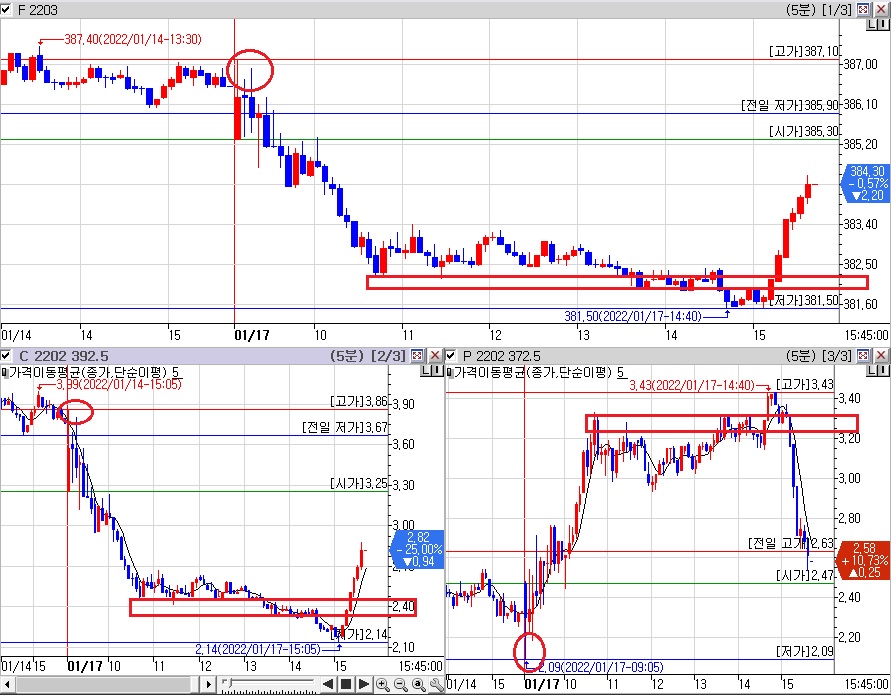The width and height of the screenshot is (891, 695).
Task: Maximize the F 2203 chart pane
Action: [x=863, y=9]
